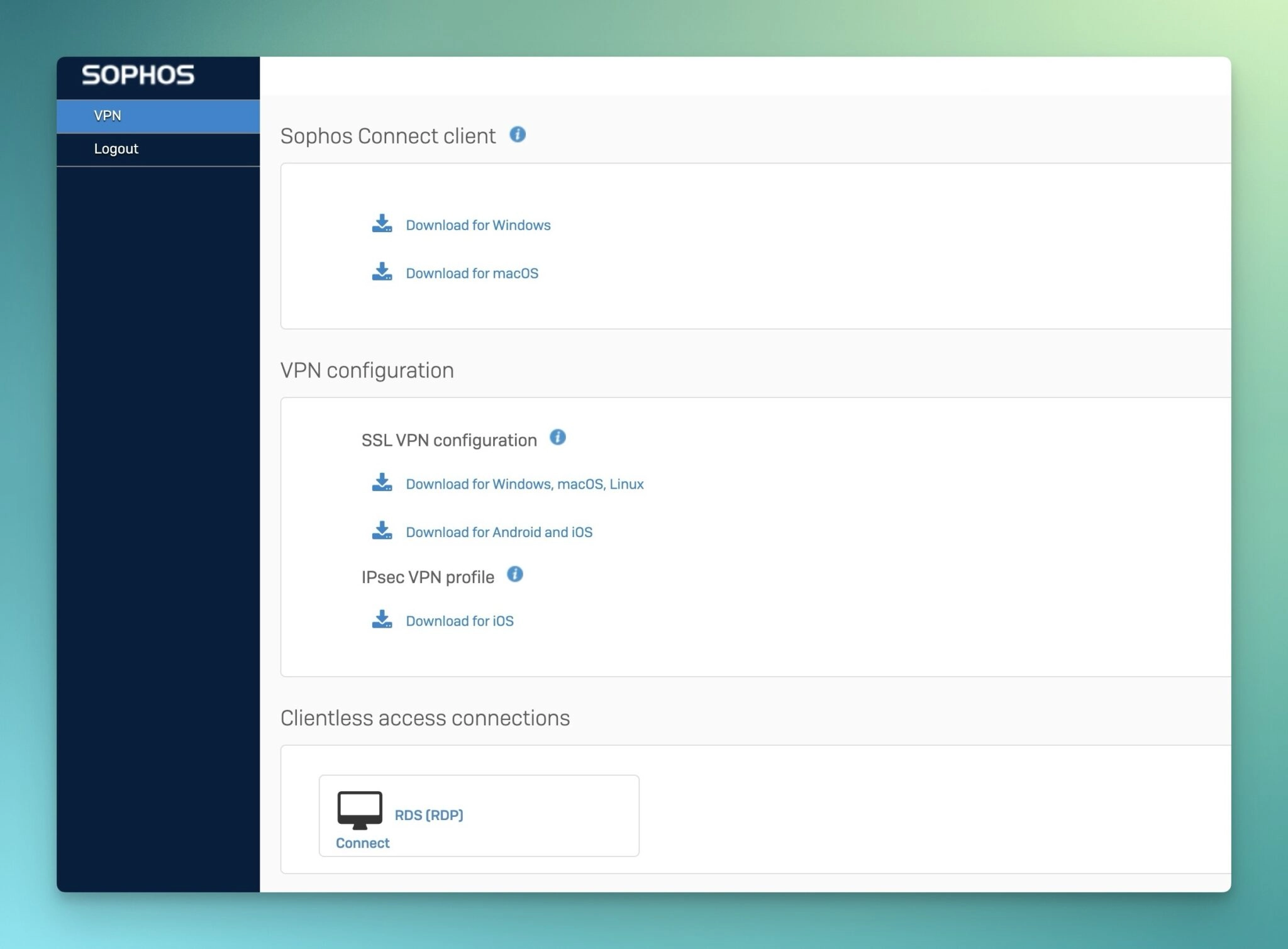
Task: Download SSL VPN config for Windows, macOS, Linux
Action: [525, 484]
